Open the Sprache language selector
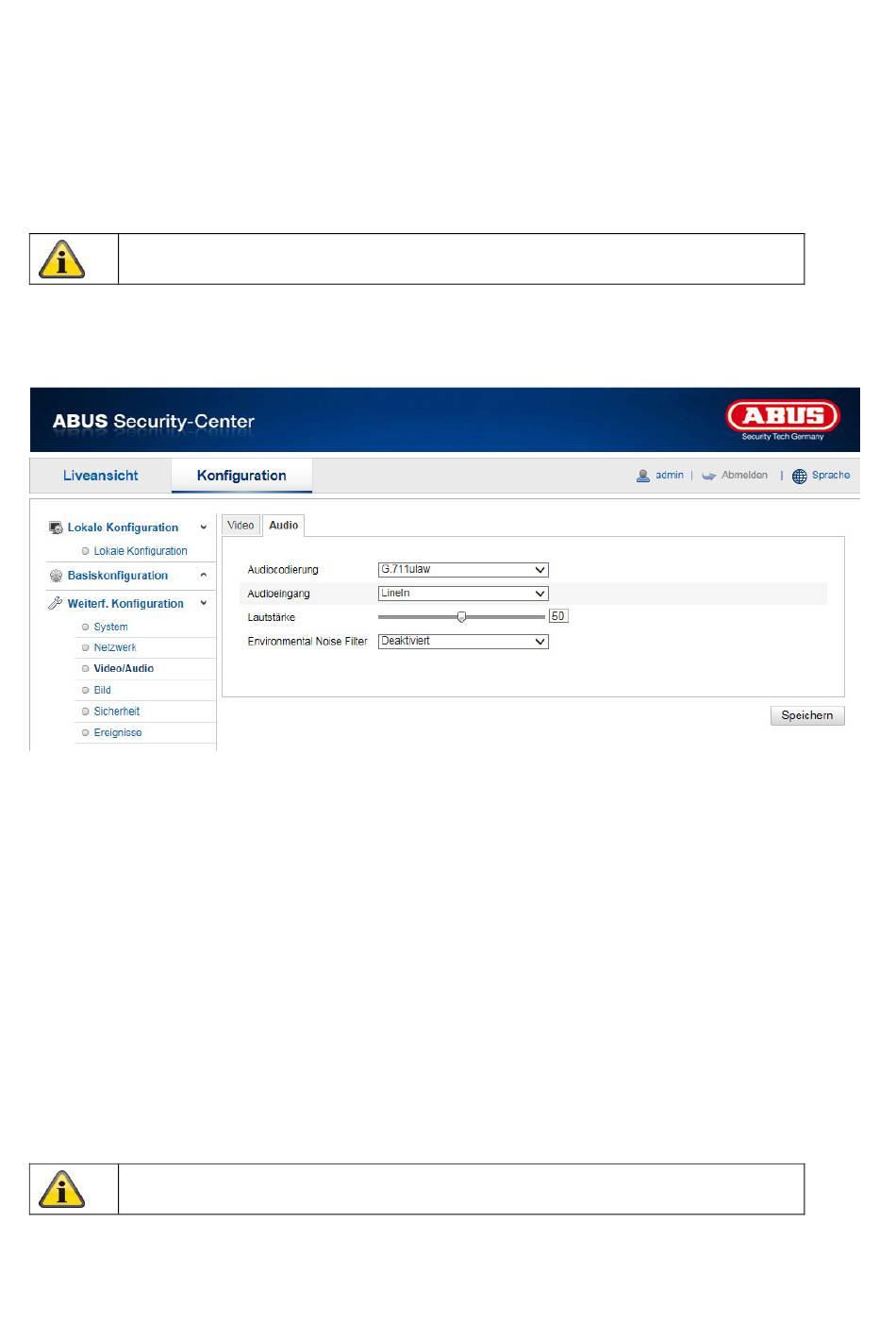Screen dimensions: 896x1340 tap(831, 476)
